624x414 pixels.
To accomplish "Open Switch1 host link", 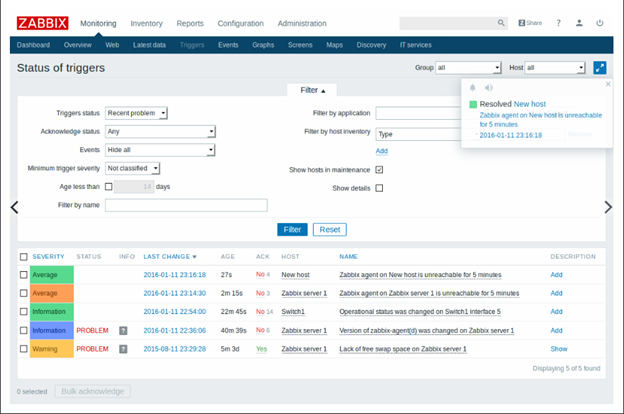I will tap(293, 312).
